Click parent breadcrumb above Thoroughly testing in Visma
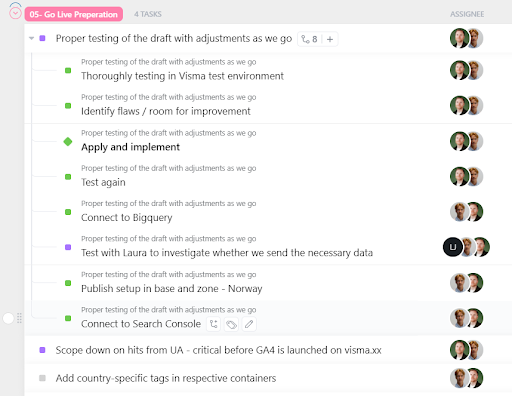Image resolution: width=512 pixels, height=396 pixels. [x=169, y=62]
